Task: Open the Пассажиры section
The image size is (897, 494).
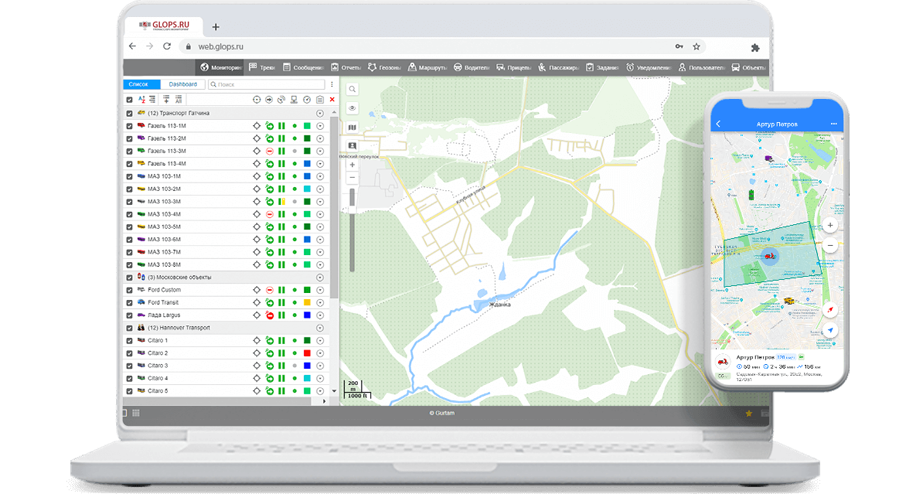Action: tap(558, 67)
